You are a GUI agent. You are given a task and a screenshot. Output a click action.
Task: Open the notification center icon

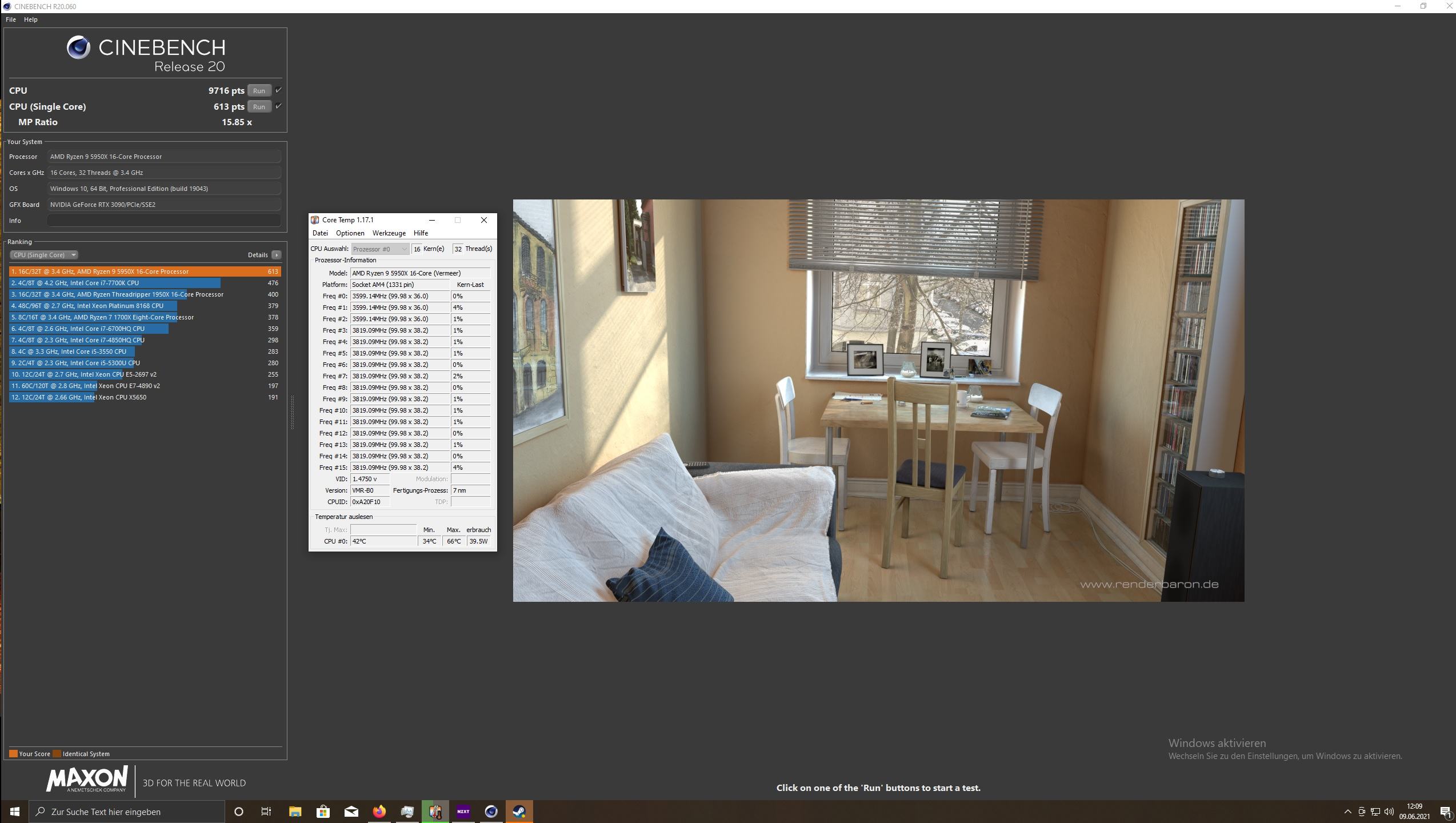pyautogui.click(x=1445, y=812)
